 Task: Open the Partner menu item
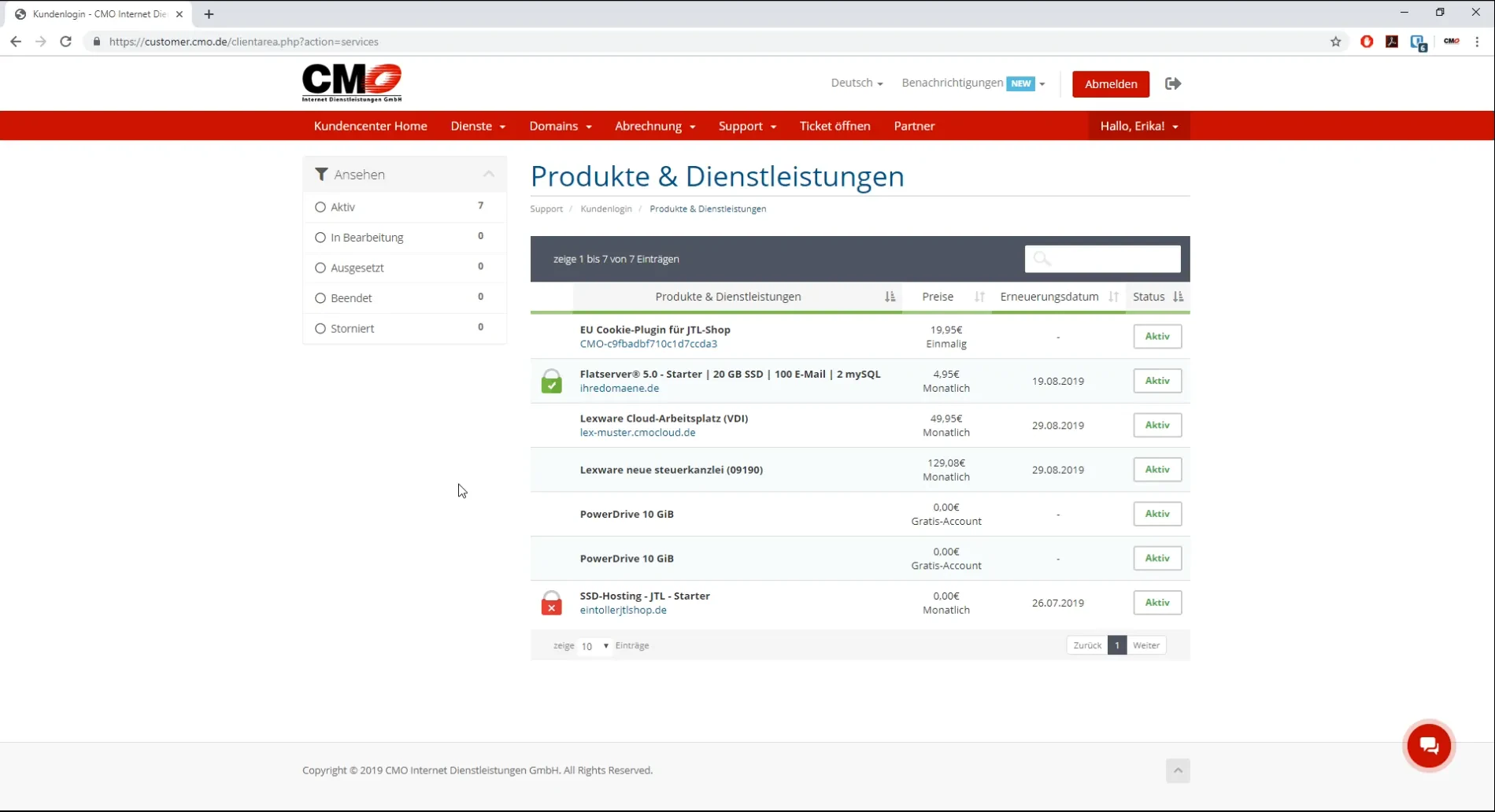click(x=914, y=126)
